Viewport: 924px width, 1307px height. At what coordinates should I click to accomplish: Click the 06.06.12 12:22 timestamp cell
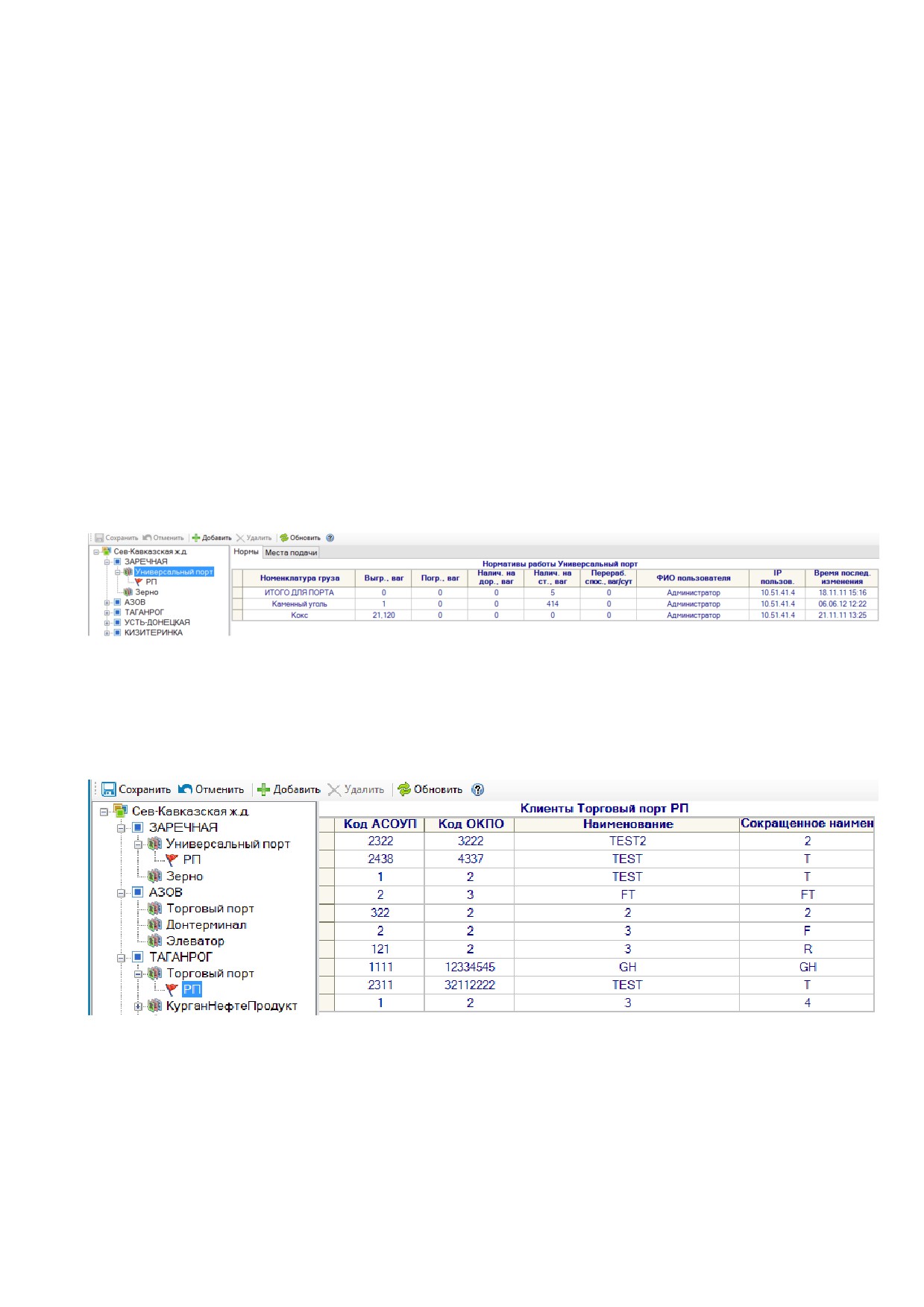click(x=842, y=604)
